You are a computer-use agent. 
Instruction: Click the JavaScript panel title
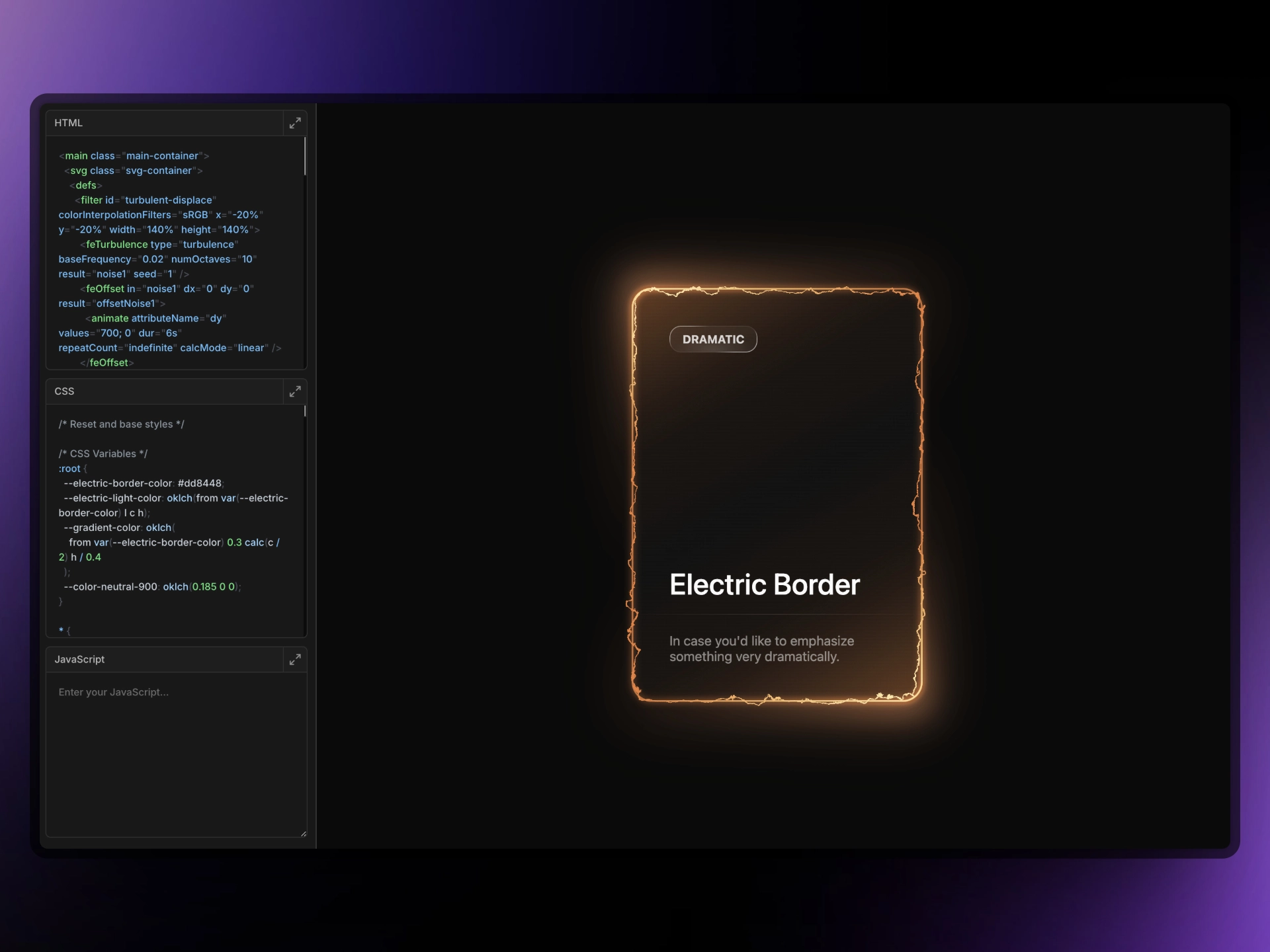click(79, 659)
